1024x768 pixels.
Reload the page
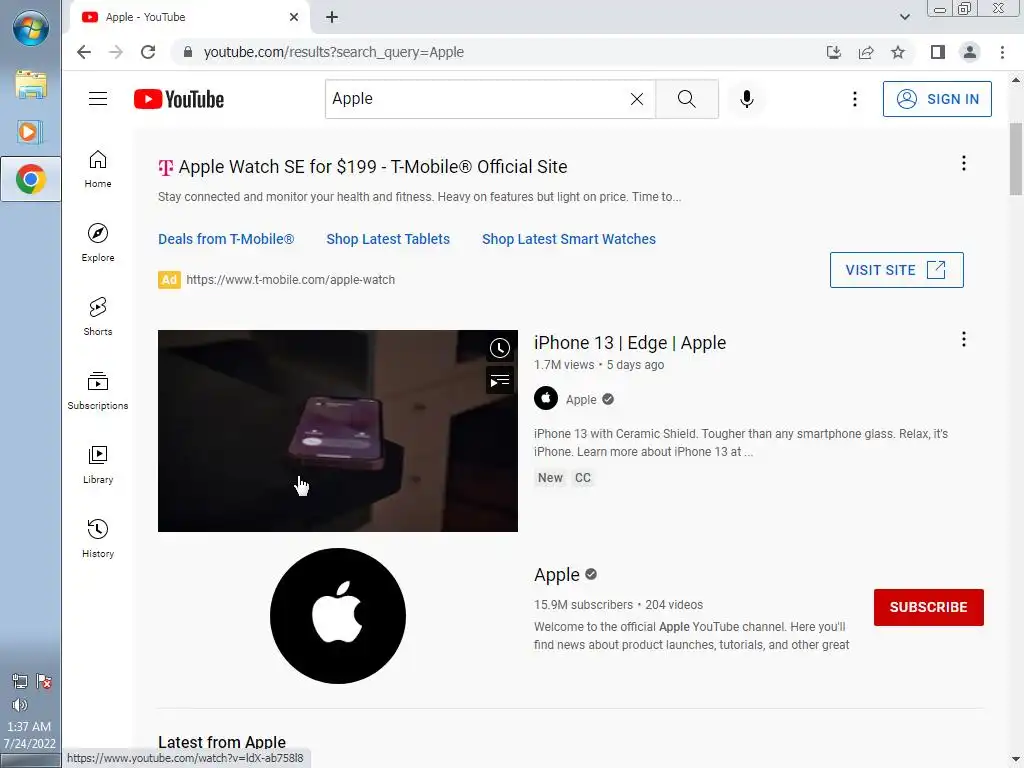coord(148,52)
